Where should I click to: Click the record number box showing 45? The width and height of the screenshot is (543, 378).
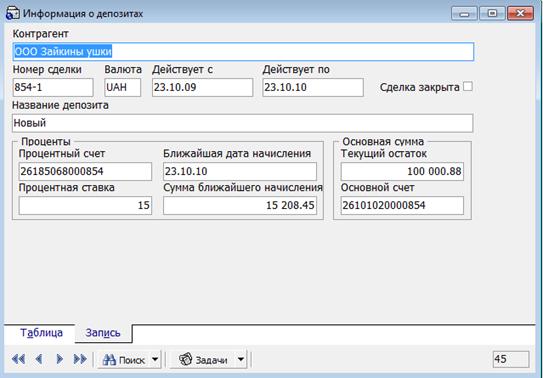(511, 359)
